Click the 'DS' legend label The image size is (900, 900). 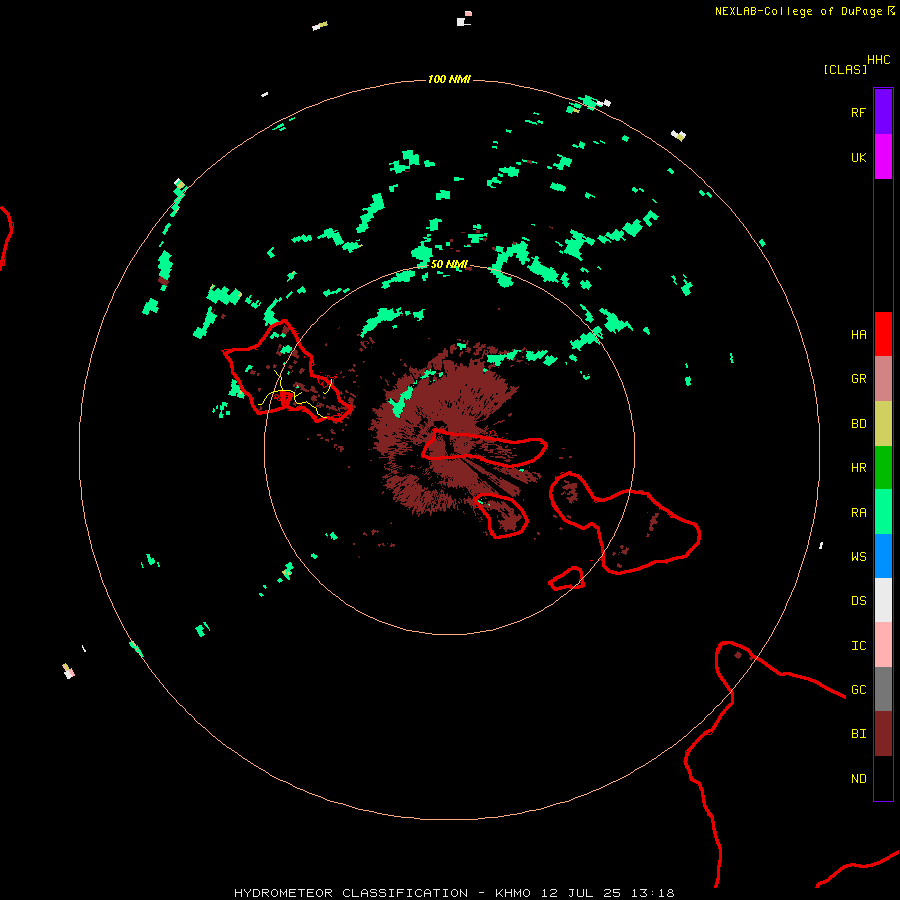(858, 601)
